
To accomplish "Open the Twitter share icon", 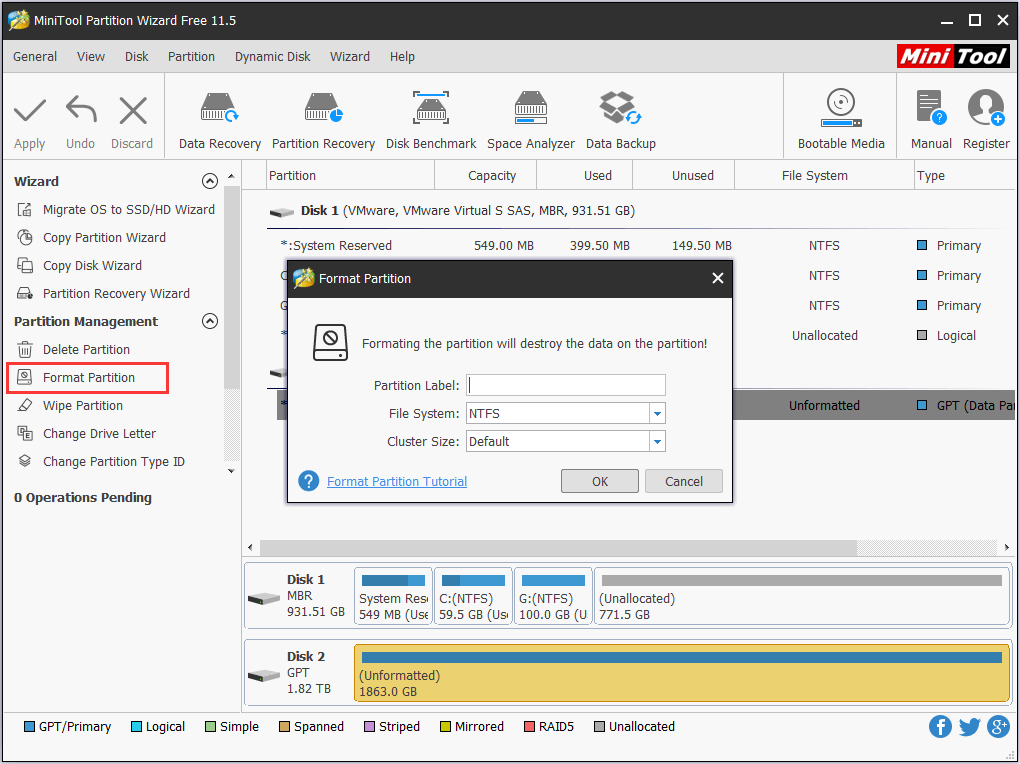I will click(969, 726).
